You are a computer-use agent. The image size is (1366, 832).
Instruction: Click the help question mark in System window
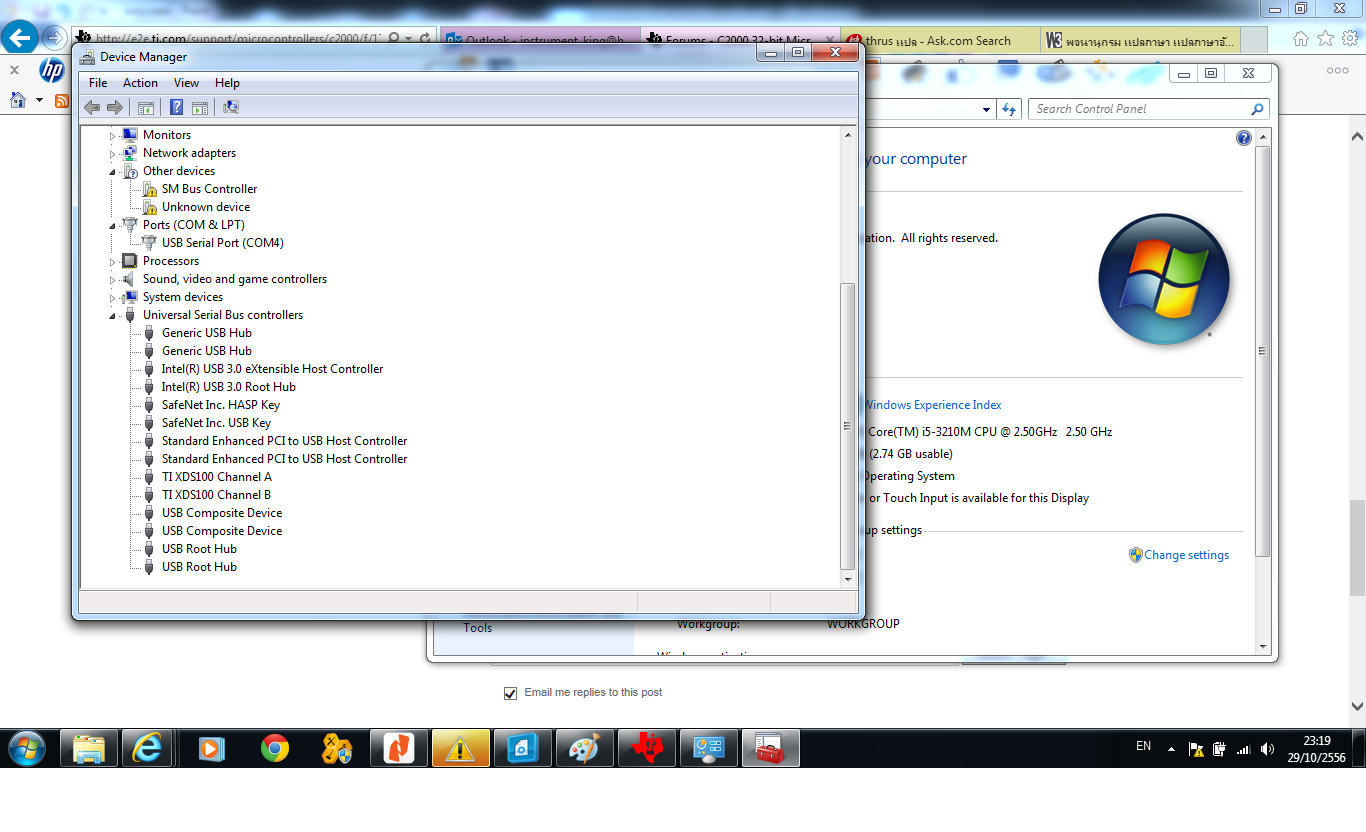point(1244,138)
